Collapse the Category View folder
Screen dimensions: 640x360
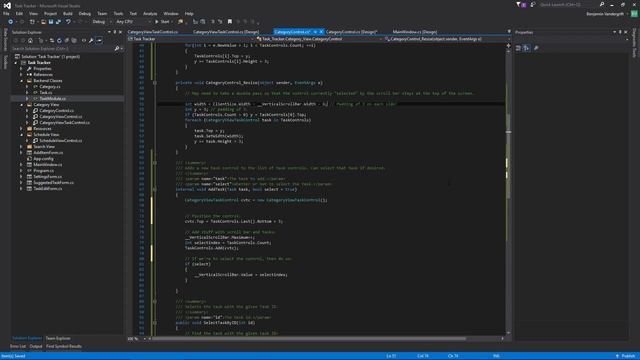coord(22,105)
